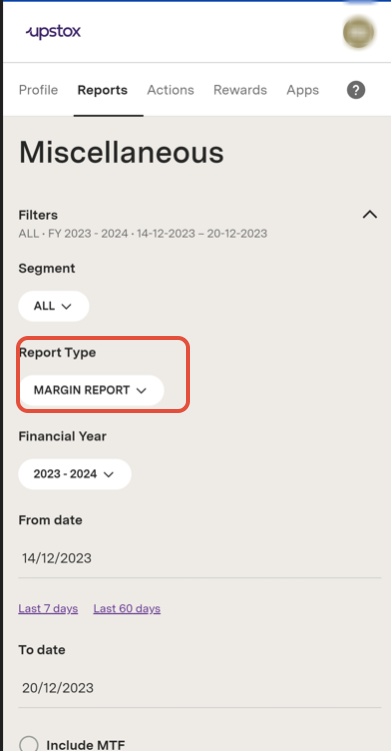Click the Include MTF label

[x=85, y=745]
